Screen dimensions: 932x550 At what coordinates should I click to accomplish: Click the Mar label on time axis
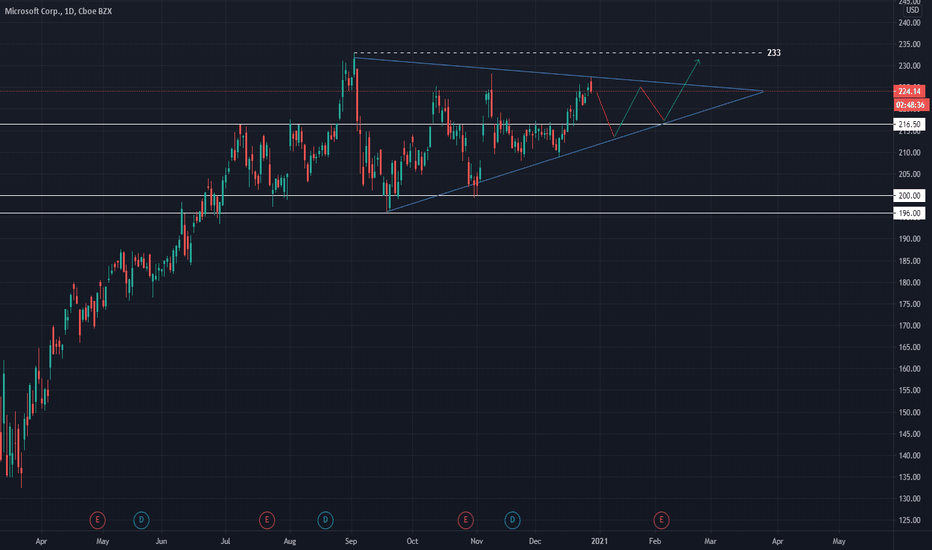coord(710,541)
